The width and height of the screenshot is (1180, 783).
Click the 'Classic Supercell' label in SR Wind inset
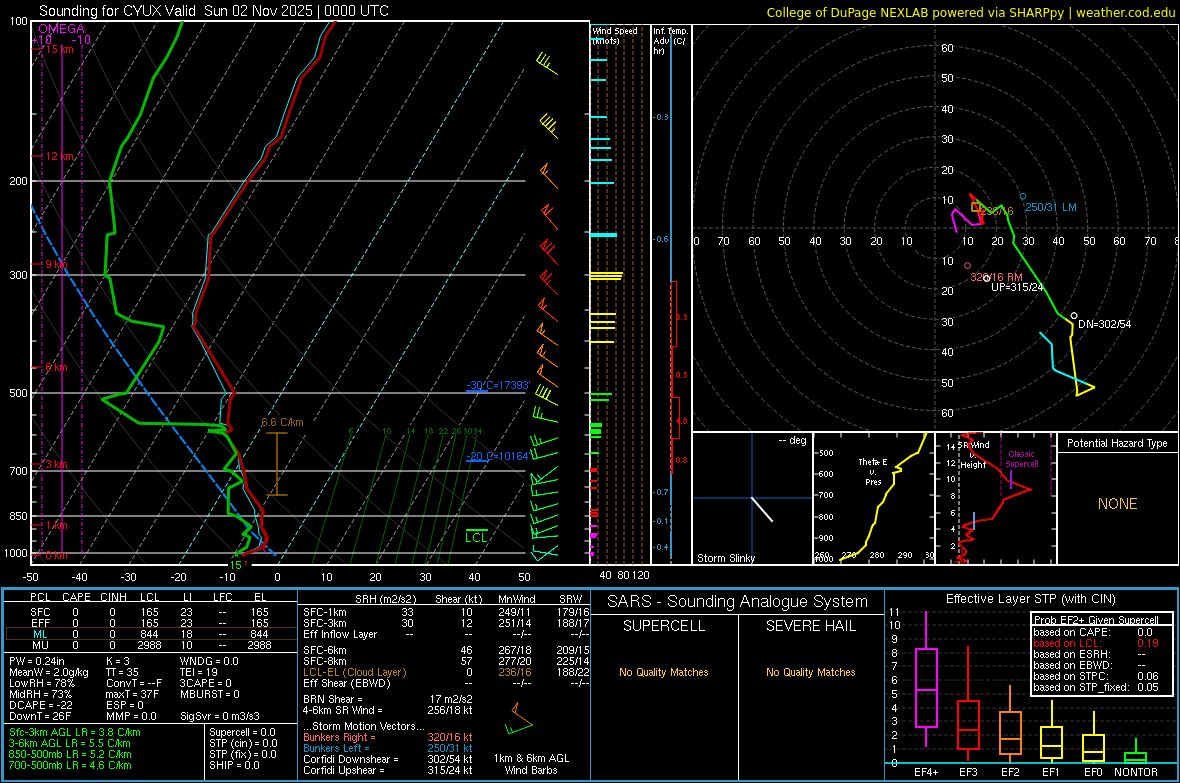click(x=1022, y=459)
